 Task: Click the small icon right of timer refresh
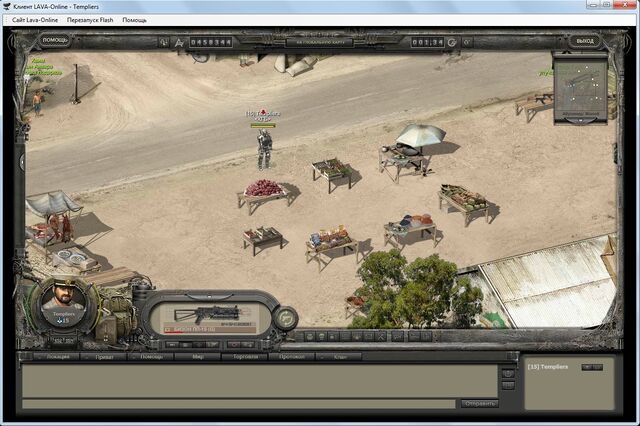click(x=468, y=42)
